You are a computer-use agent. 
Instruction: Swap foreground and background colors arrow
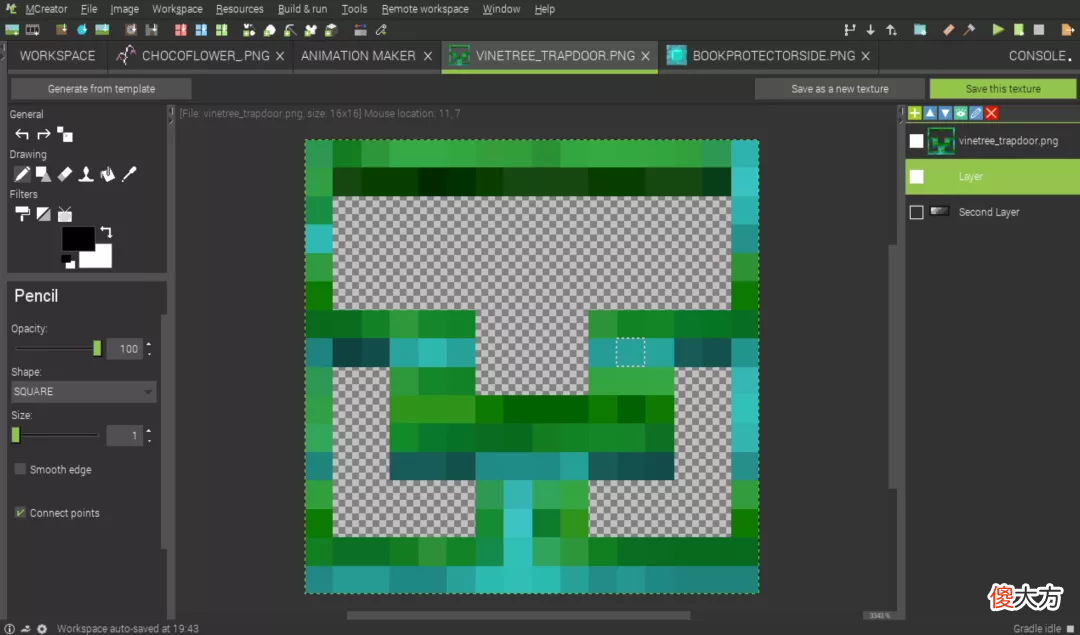[105, 232]
